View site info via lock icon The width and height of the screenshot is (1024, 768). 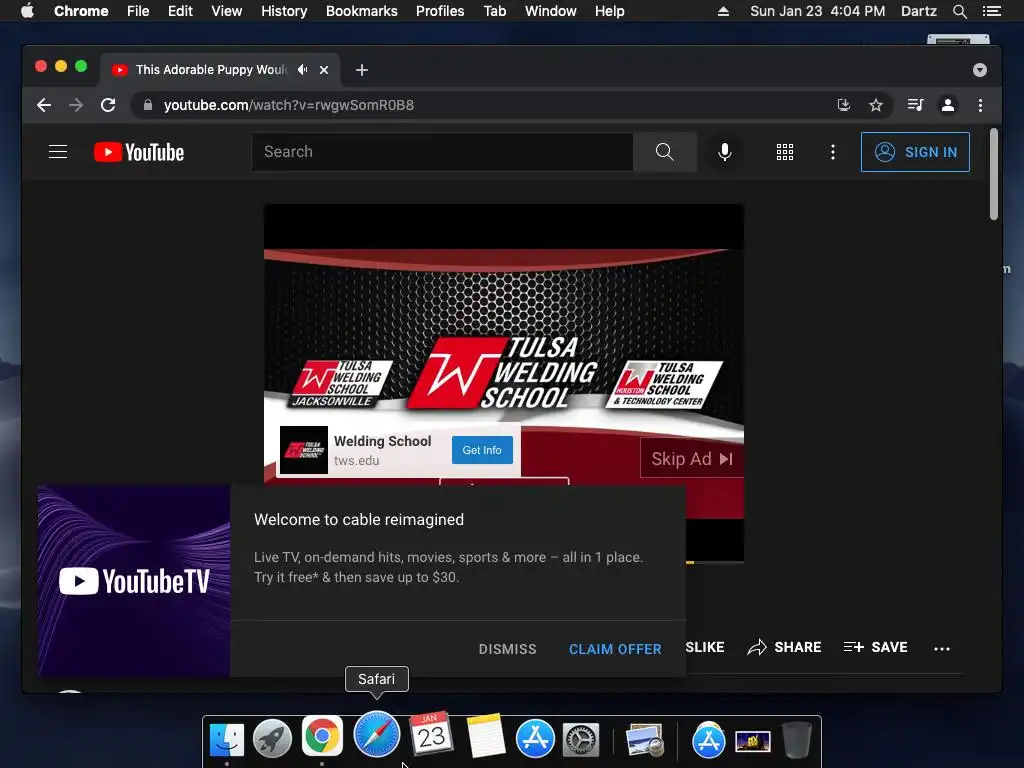(148, 105)
